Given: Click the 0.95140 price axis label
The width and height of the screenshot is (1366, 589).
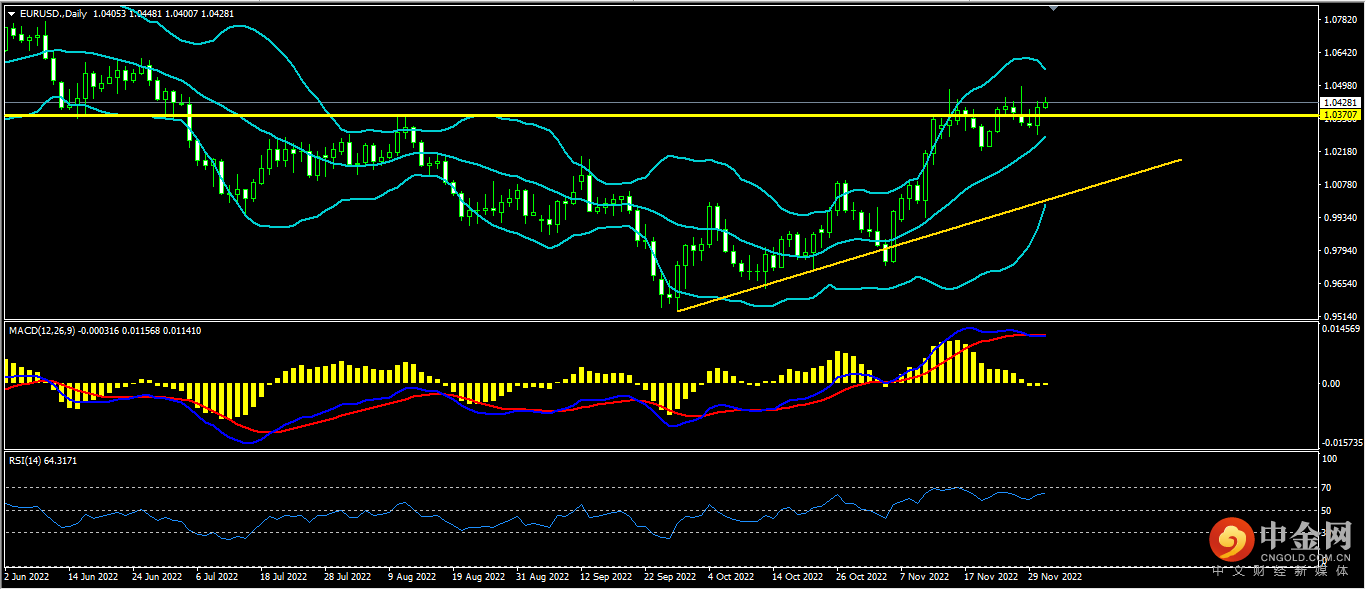Looking at the screenshot, I should point(1339,317).
